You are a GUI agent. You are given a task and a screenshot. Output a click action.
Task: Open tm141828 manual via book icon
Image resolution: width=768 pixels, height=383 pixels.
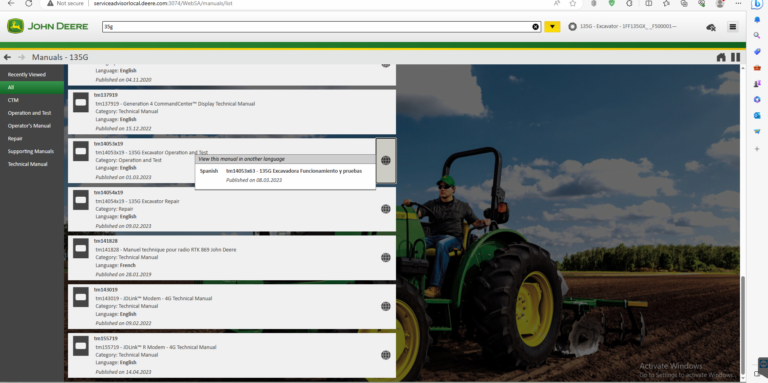(x=81, y=248)
